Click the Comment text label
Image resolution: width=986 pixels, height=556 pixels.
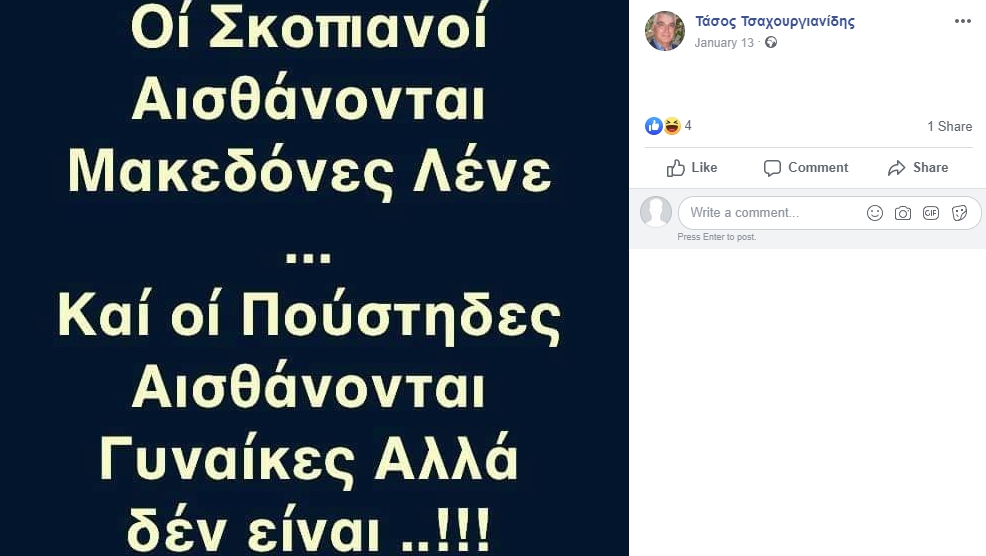point(818,167)
